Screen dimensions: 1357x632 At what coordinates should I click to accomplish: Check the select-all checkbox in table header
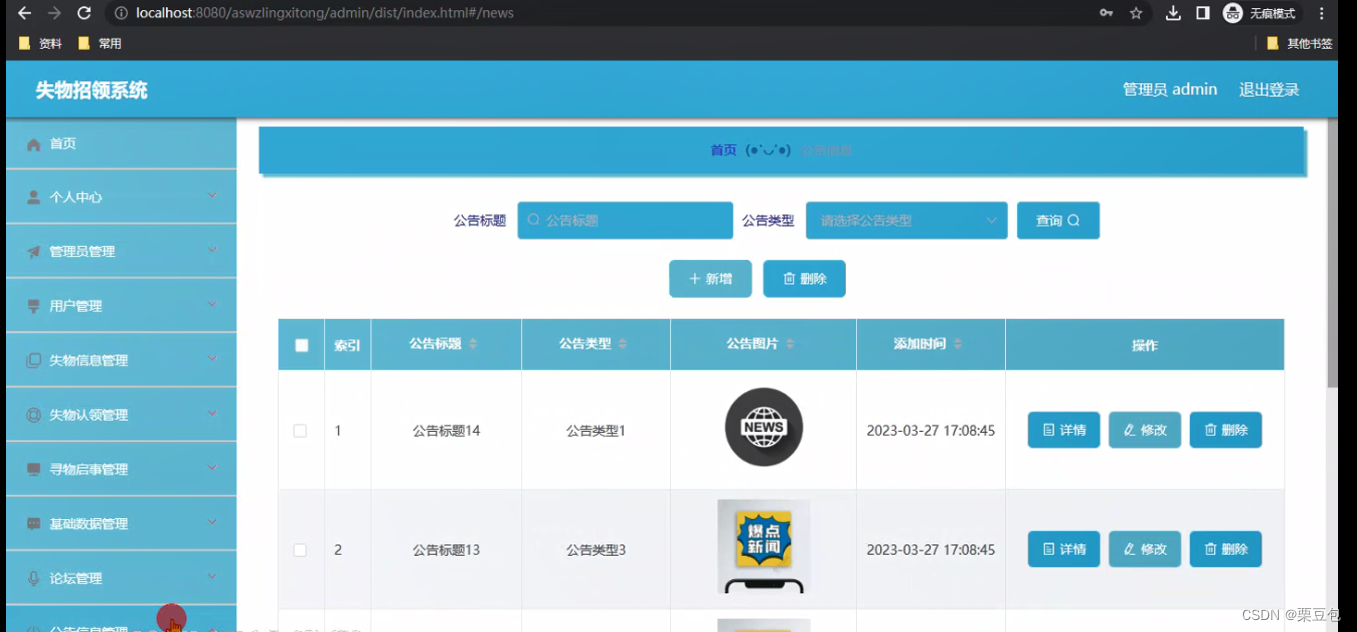301,344
